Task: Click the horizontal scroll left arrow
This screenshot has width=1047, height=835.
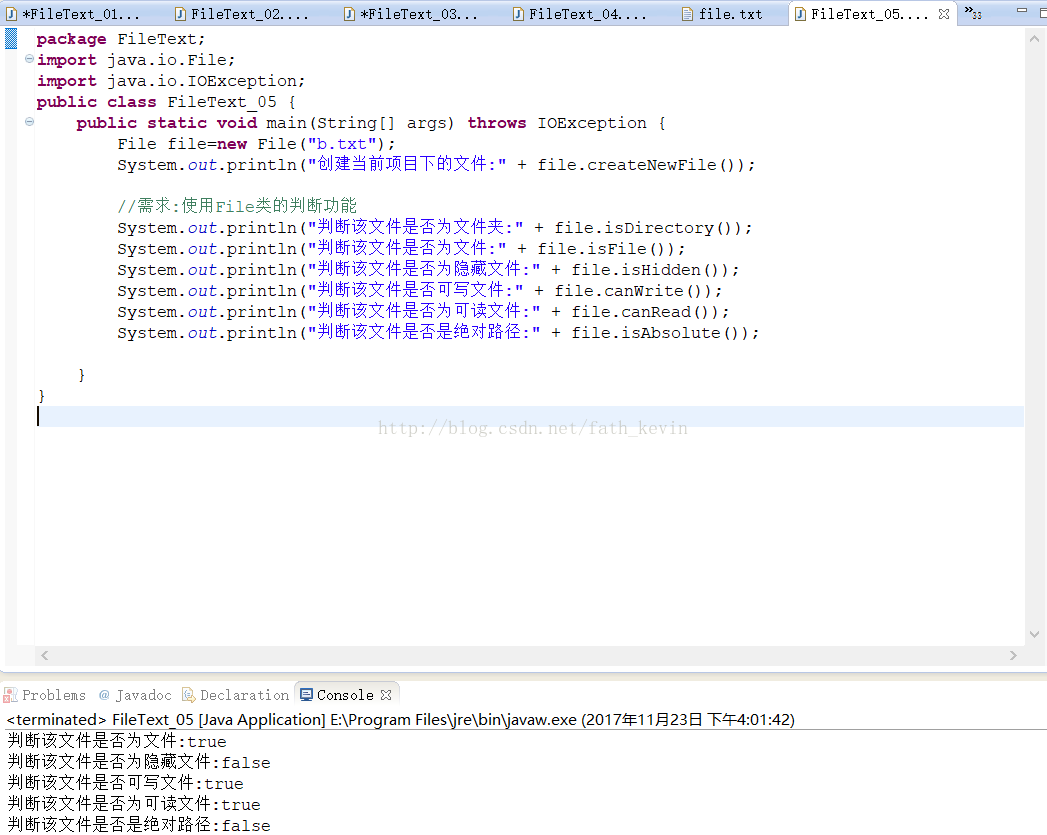Action: coord(45,655)
